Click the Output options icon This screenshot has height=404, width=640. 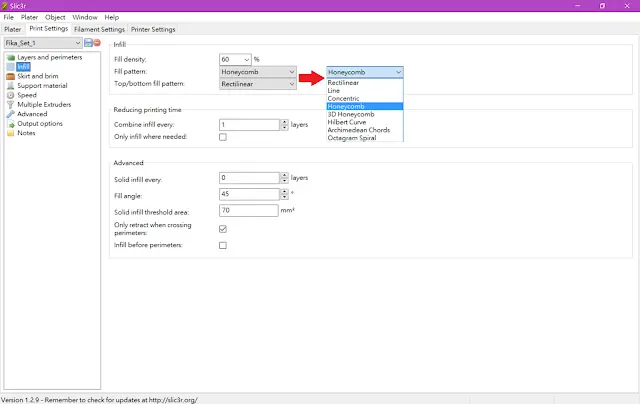click(11, 124)
